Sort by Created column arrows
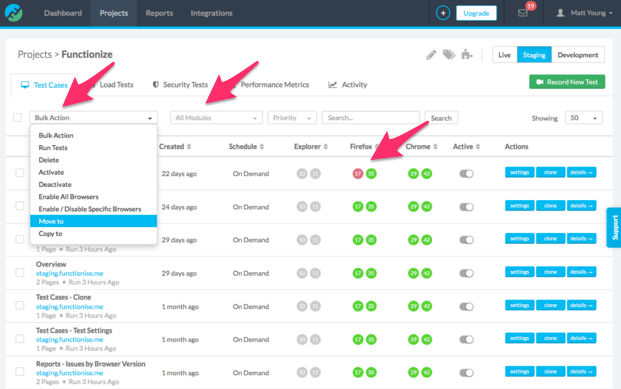 tap(189, 147)
